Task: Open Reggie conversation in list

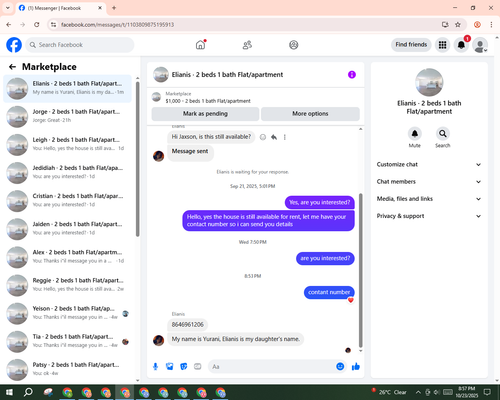Action: (x=67, y=286)
